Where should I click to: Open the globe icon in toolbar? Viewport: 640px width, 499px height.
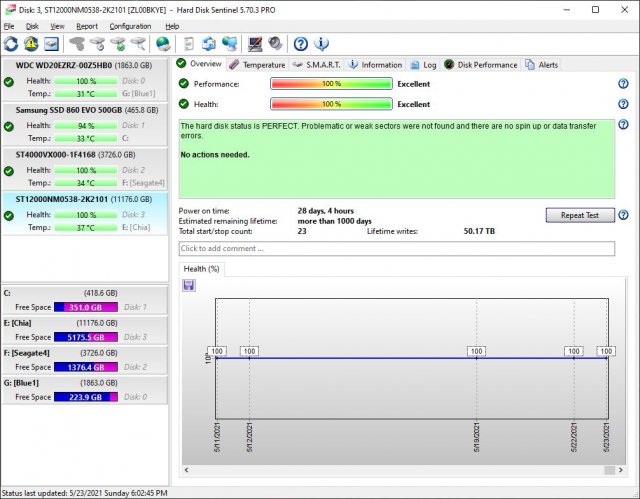click(x=162, y=44)
